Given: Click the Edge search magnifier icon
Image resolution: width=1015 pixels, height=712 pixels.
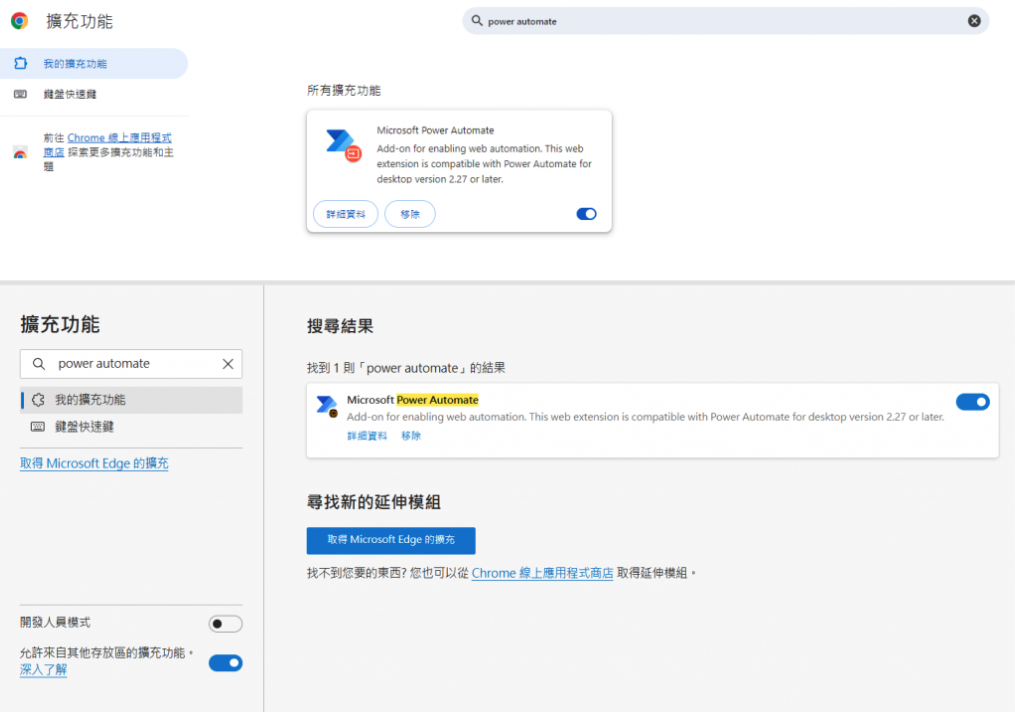Looking at the screenshot, I should [39, 364].
